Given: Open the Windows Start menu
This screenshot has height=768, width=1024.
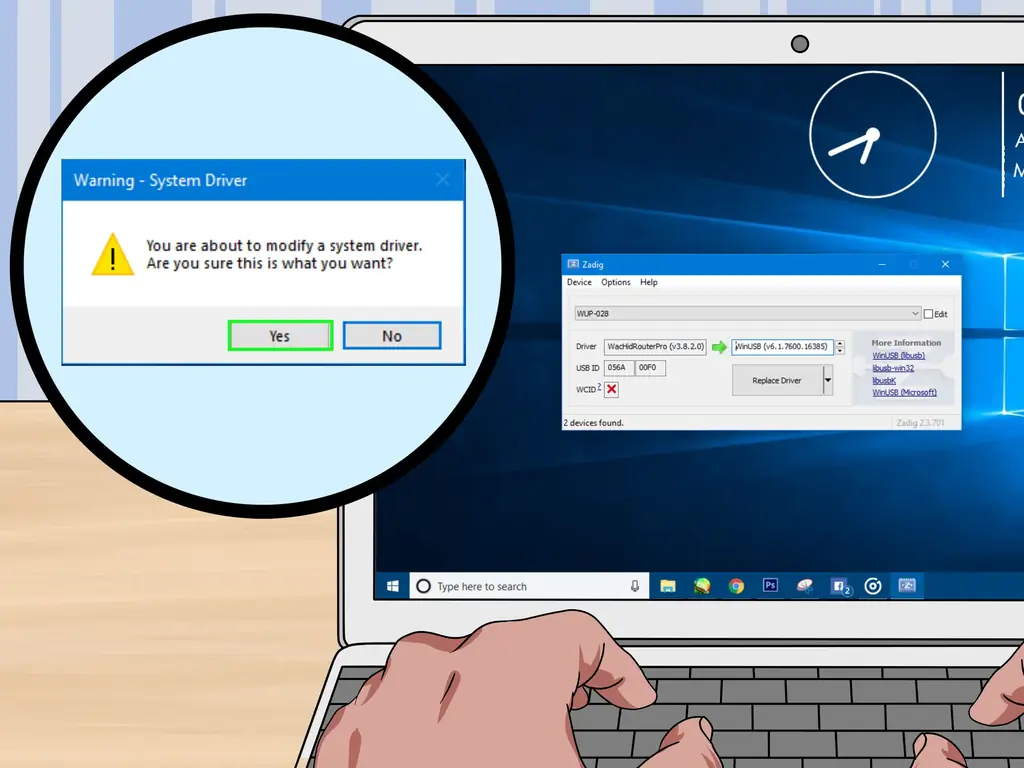Looking at the screenshot, I should click(392, 586).
